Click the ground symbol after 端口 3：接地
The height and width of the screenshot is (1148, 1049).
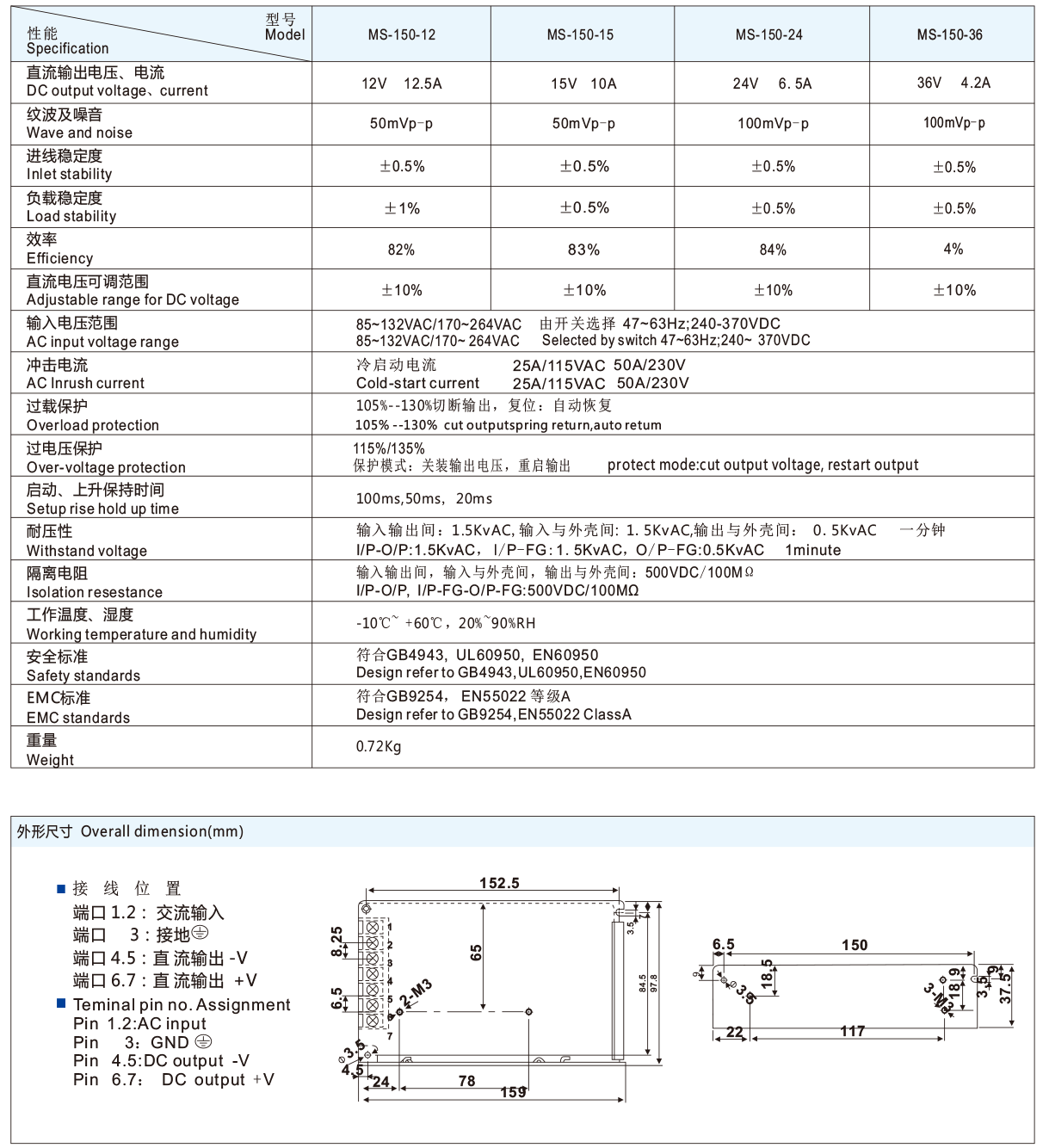pyautogui.click(x=198, y=937)
